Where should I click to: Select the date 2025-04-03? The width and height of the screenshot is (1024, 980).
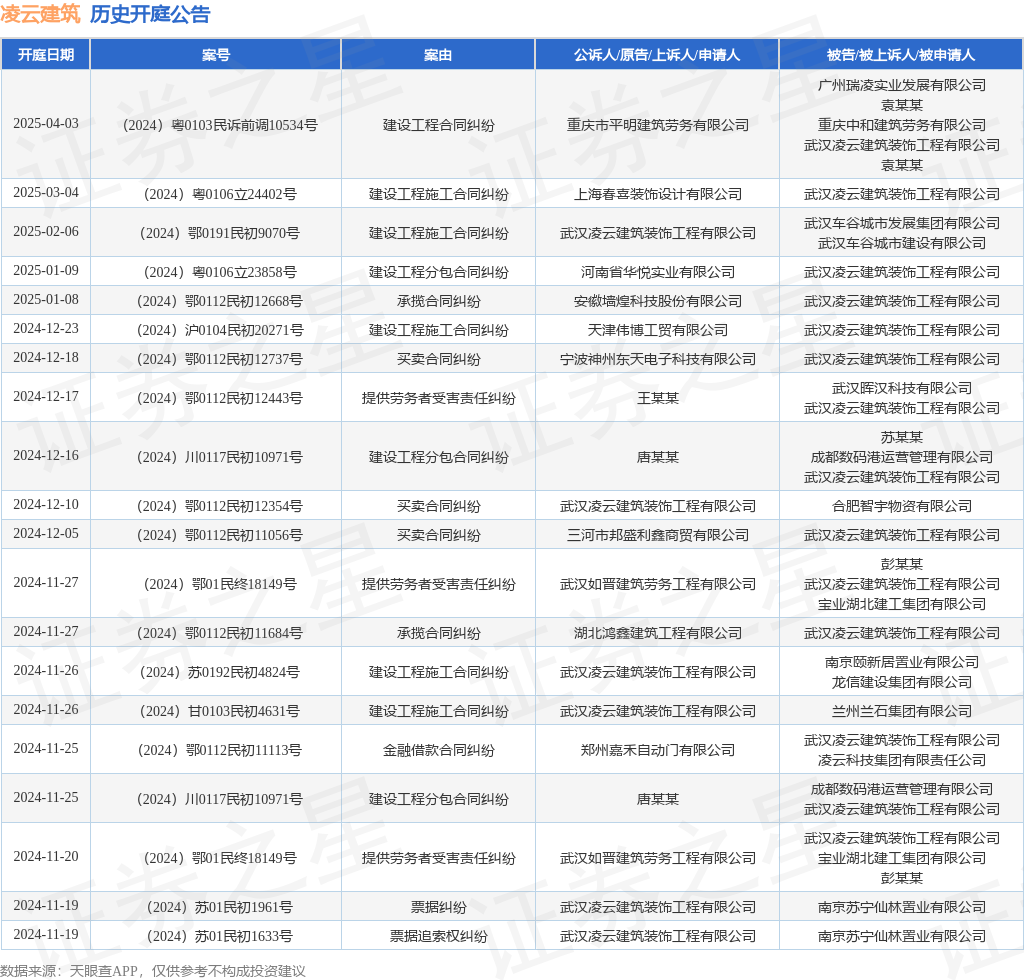(46, 123)
